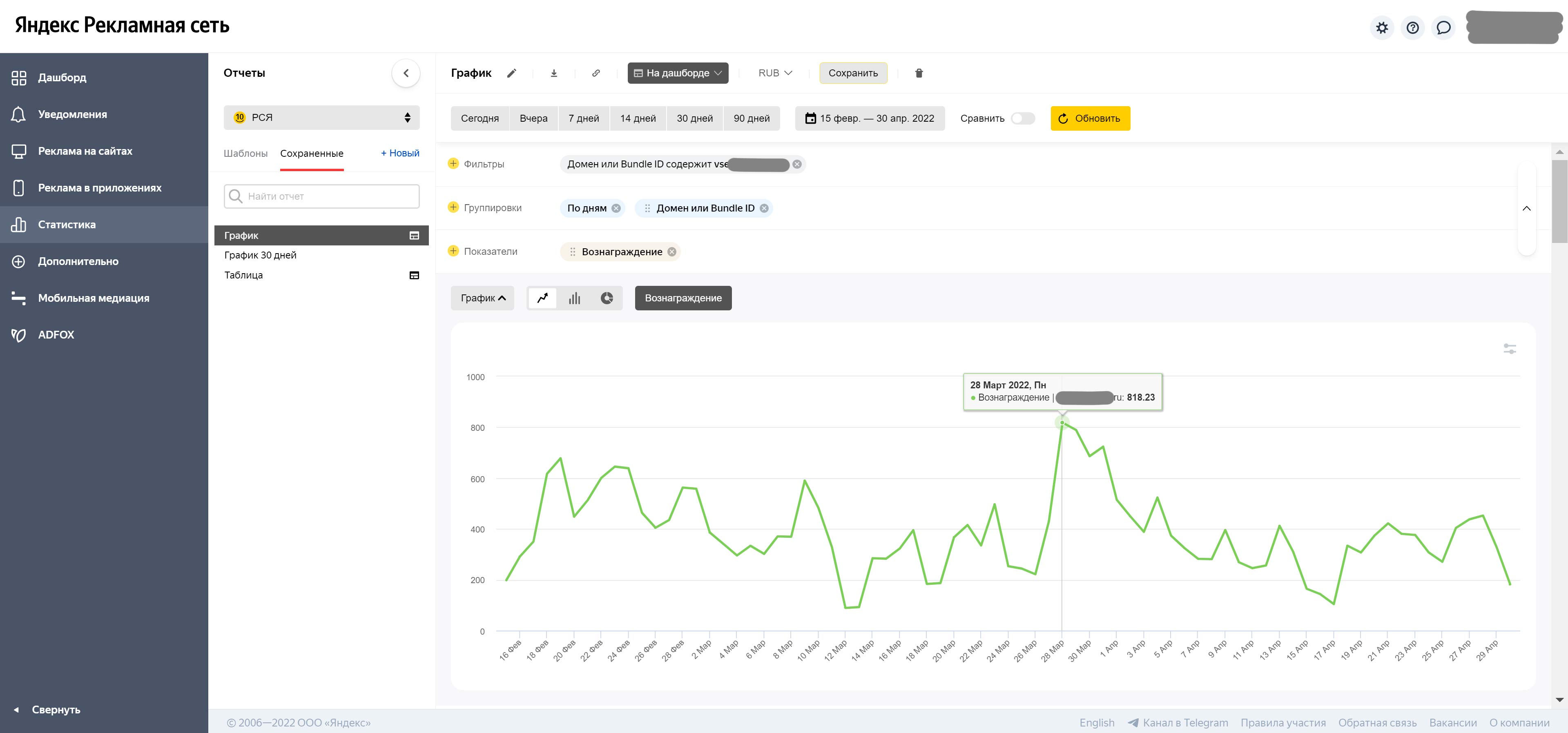
Task: Click the + Новый report link
Action: click(400, 153)
